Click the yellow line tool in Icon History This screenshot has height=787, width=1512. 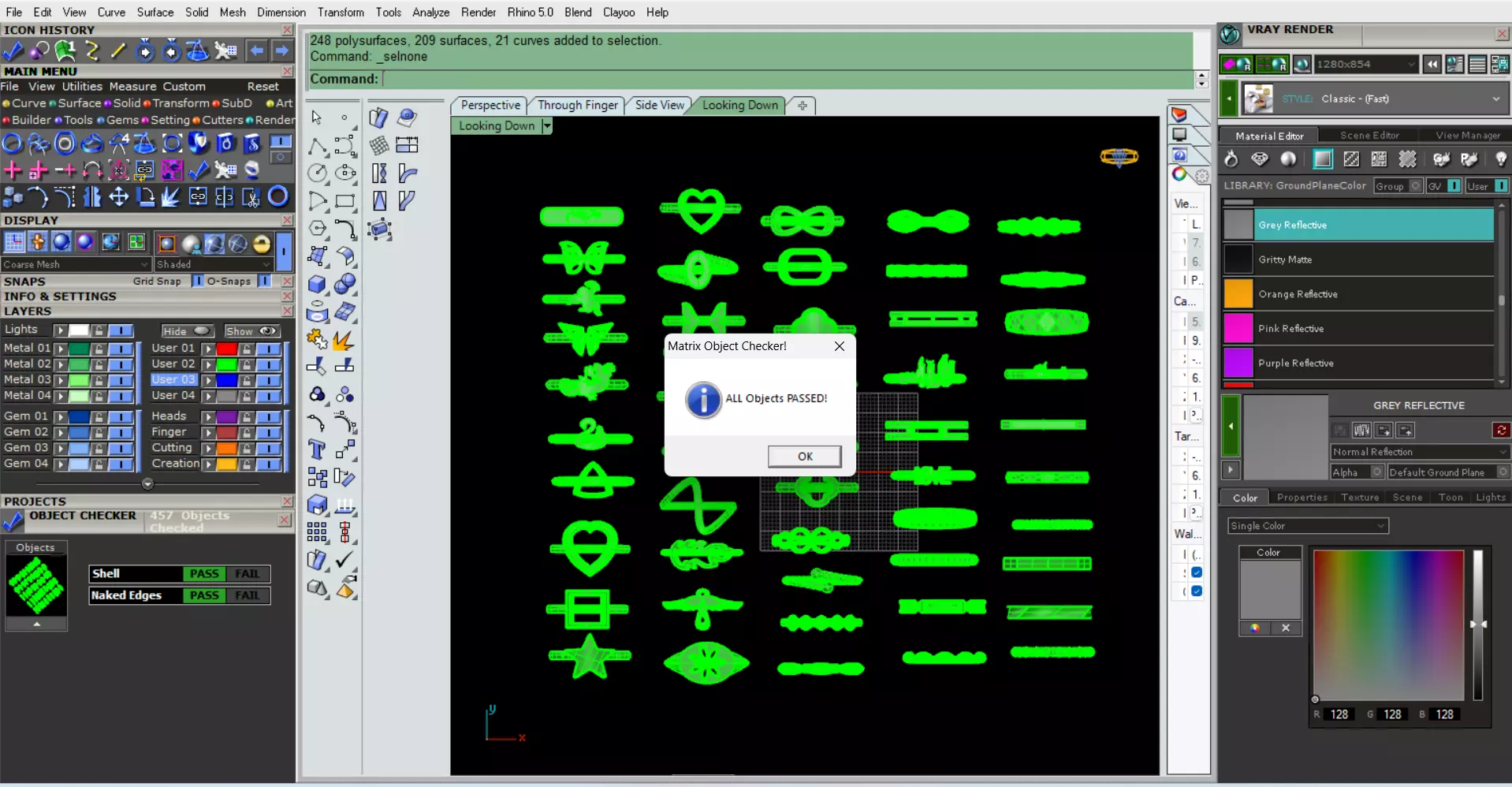click(x=118, y=51)
